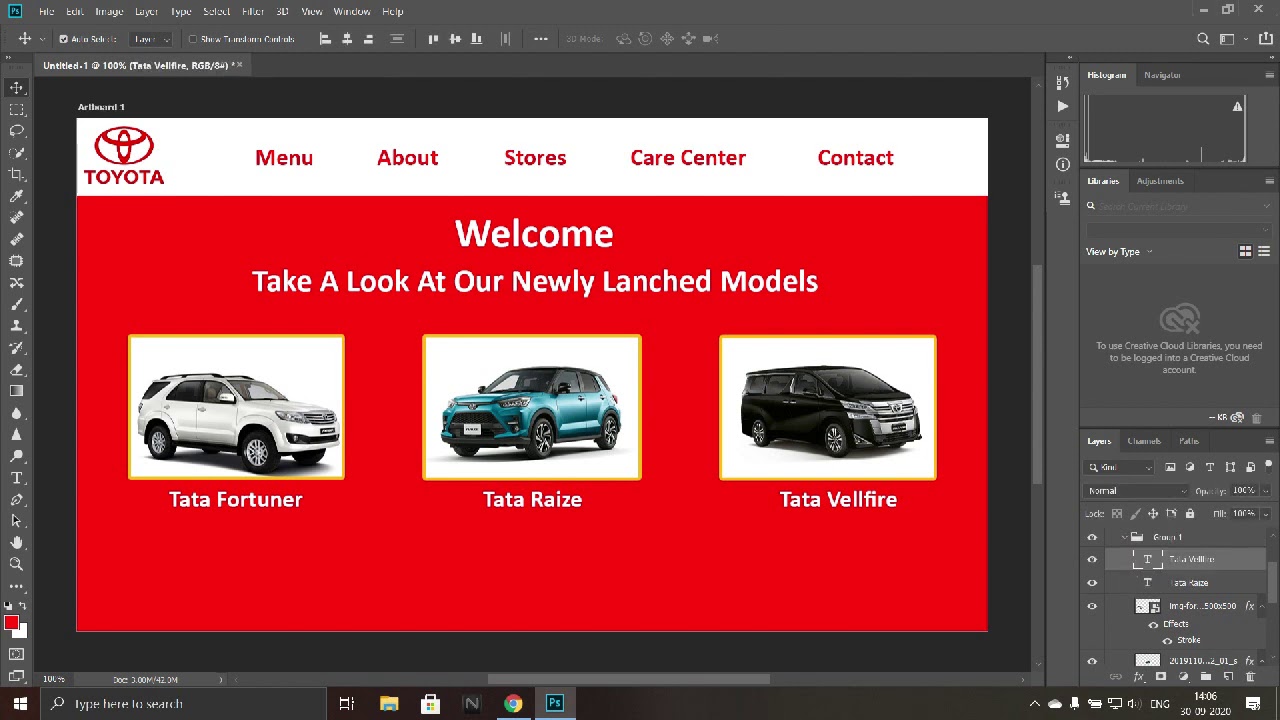Select the Gradient tool
The height and width of the screenshot is (720, 1280).
17,391
